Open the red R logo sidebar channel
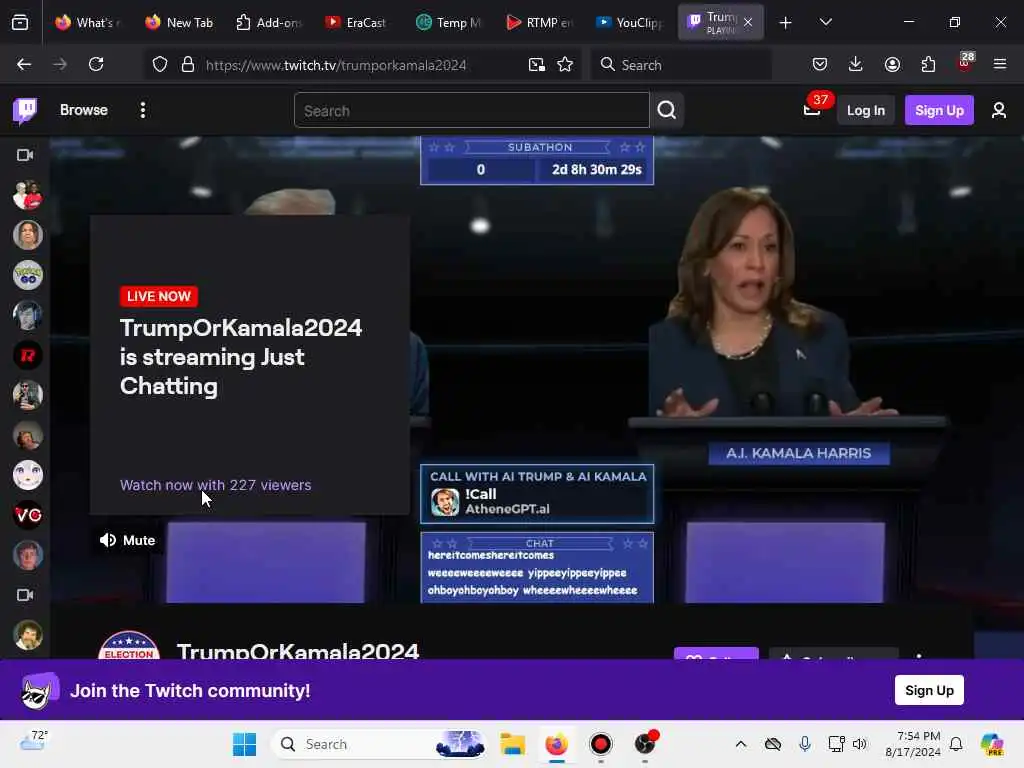The height and width of the screenshot is (768, 1024). (27, 355)
